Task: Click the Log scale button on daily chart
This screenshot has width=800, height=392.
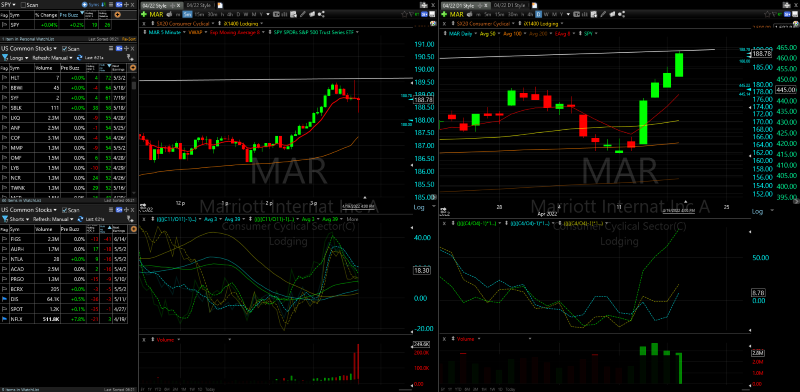Action: pos(758,211)
